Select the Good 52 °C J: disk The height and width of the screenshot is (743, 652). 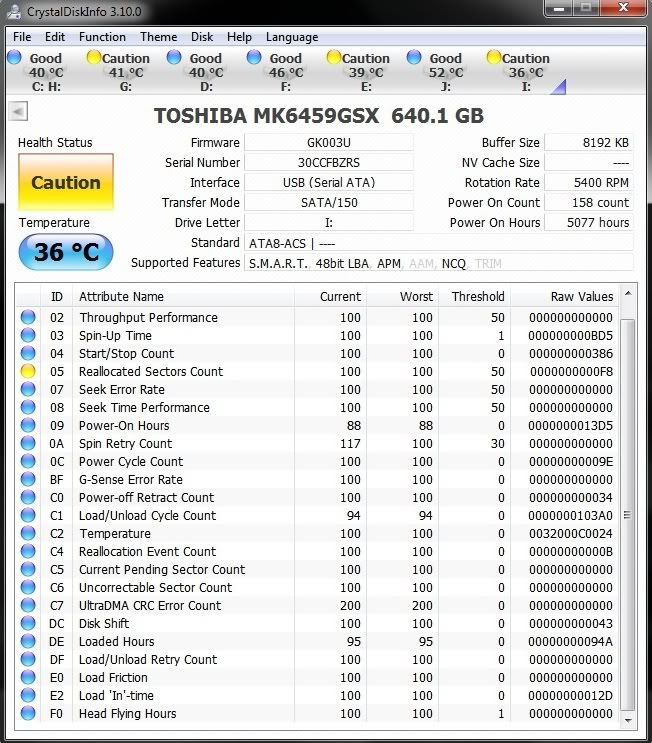click(x=436, y=72)
